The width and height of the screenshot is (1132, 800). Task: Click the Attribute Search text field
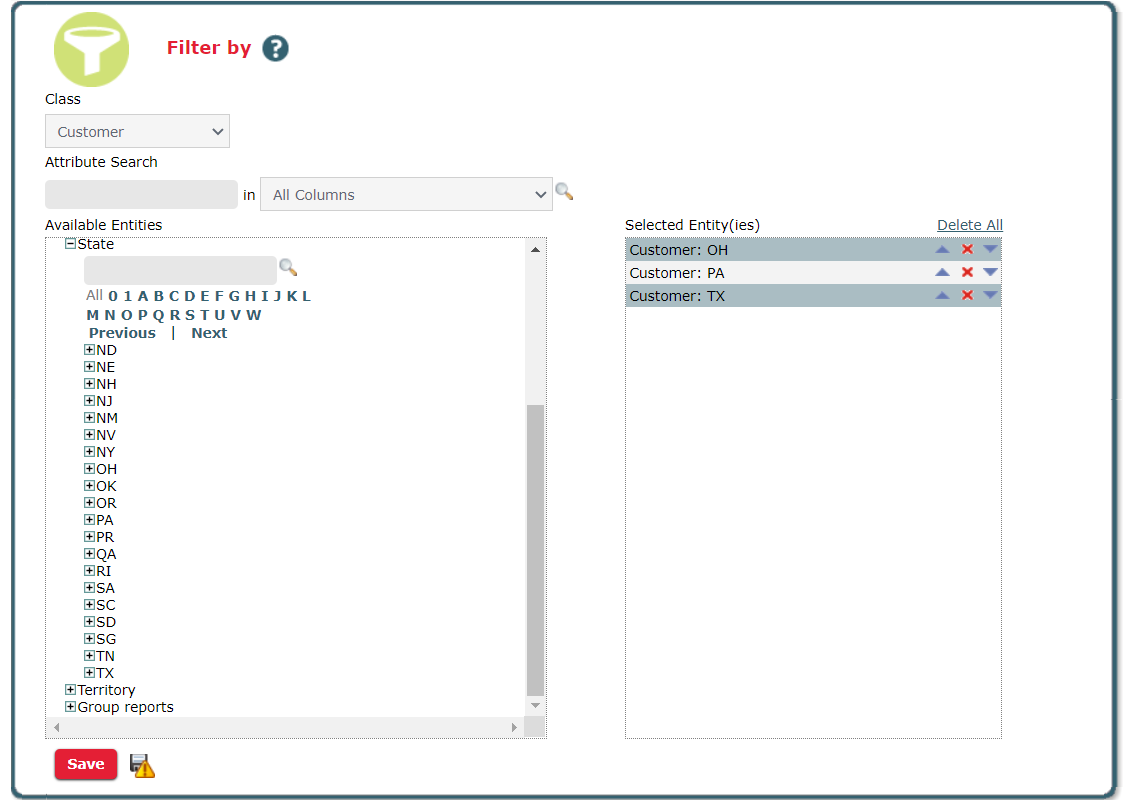(x=141, y=195)
